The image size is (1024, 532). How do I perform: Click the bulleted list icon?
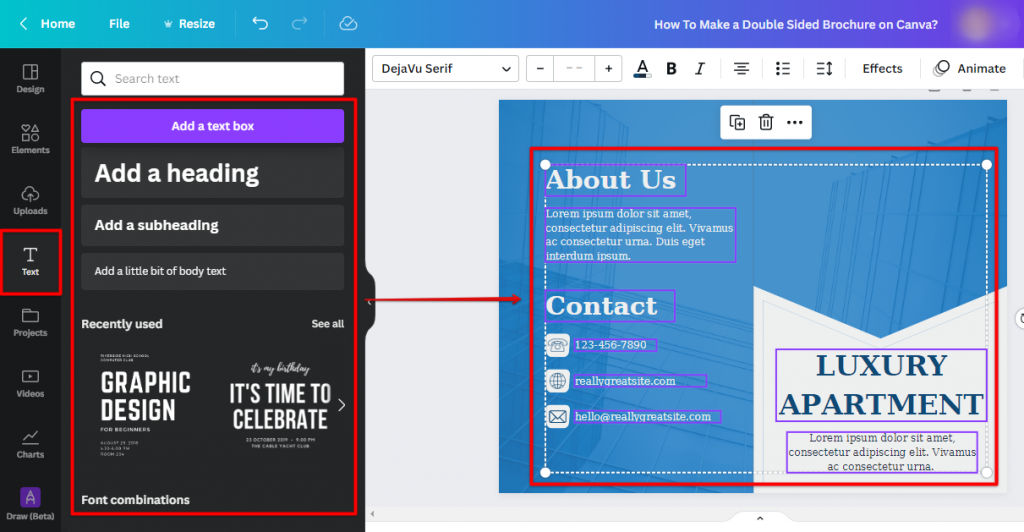(783, 68)
